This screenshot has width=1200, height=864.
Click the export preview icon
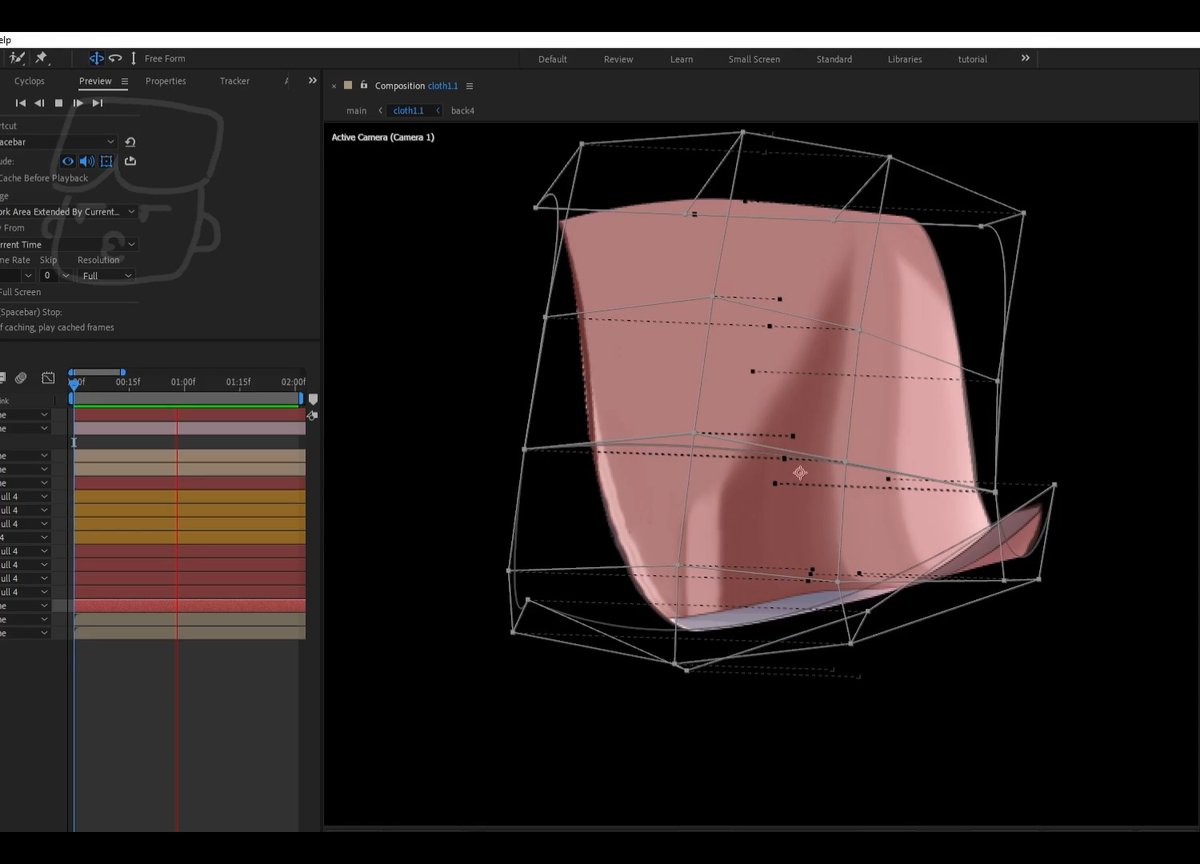click(x=130, y=161)
